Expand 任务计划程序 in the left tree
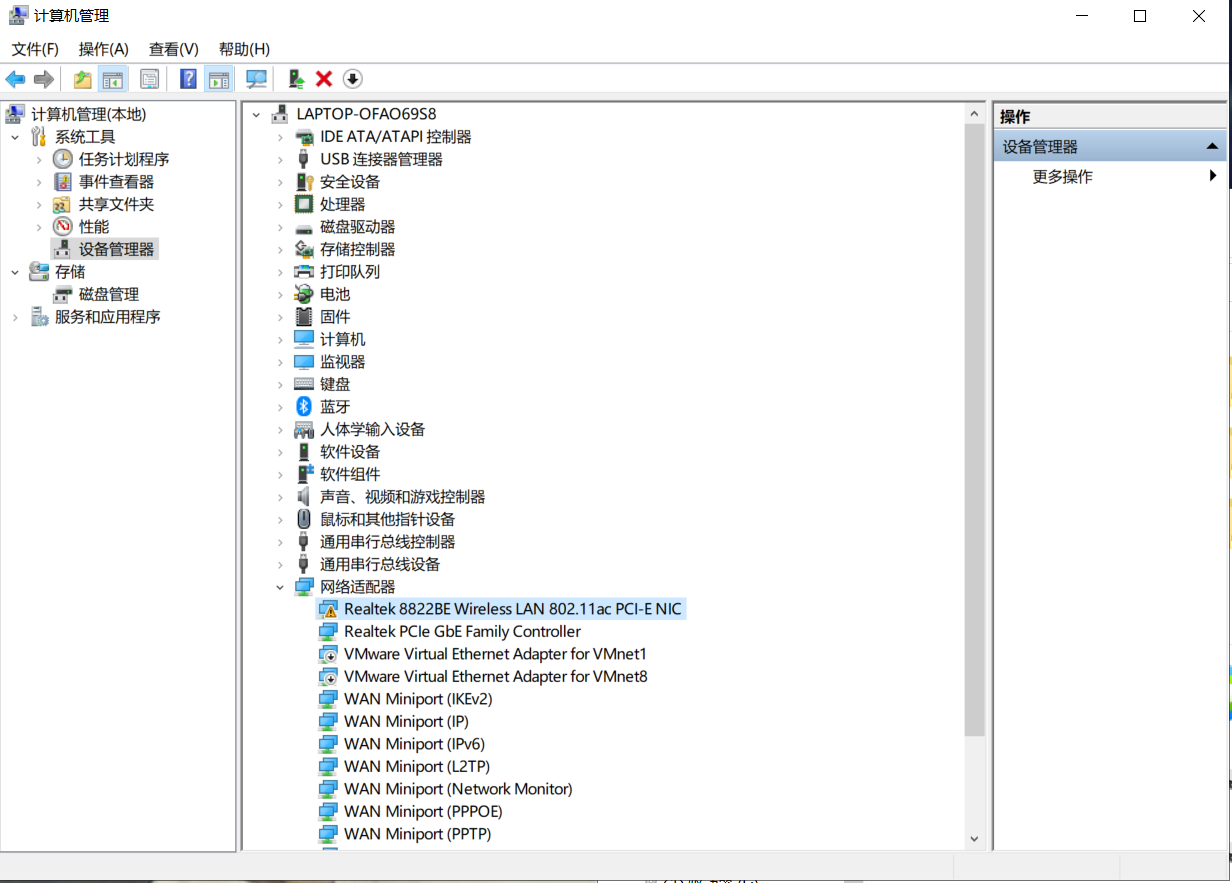The image size is (1232, 883). [39, 159]
